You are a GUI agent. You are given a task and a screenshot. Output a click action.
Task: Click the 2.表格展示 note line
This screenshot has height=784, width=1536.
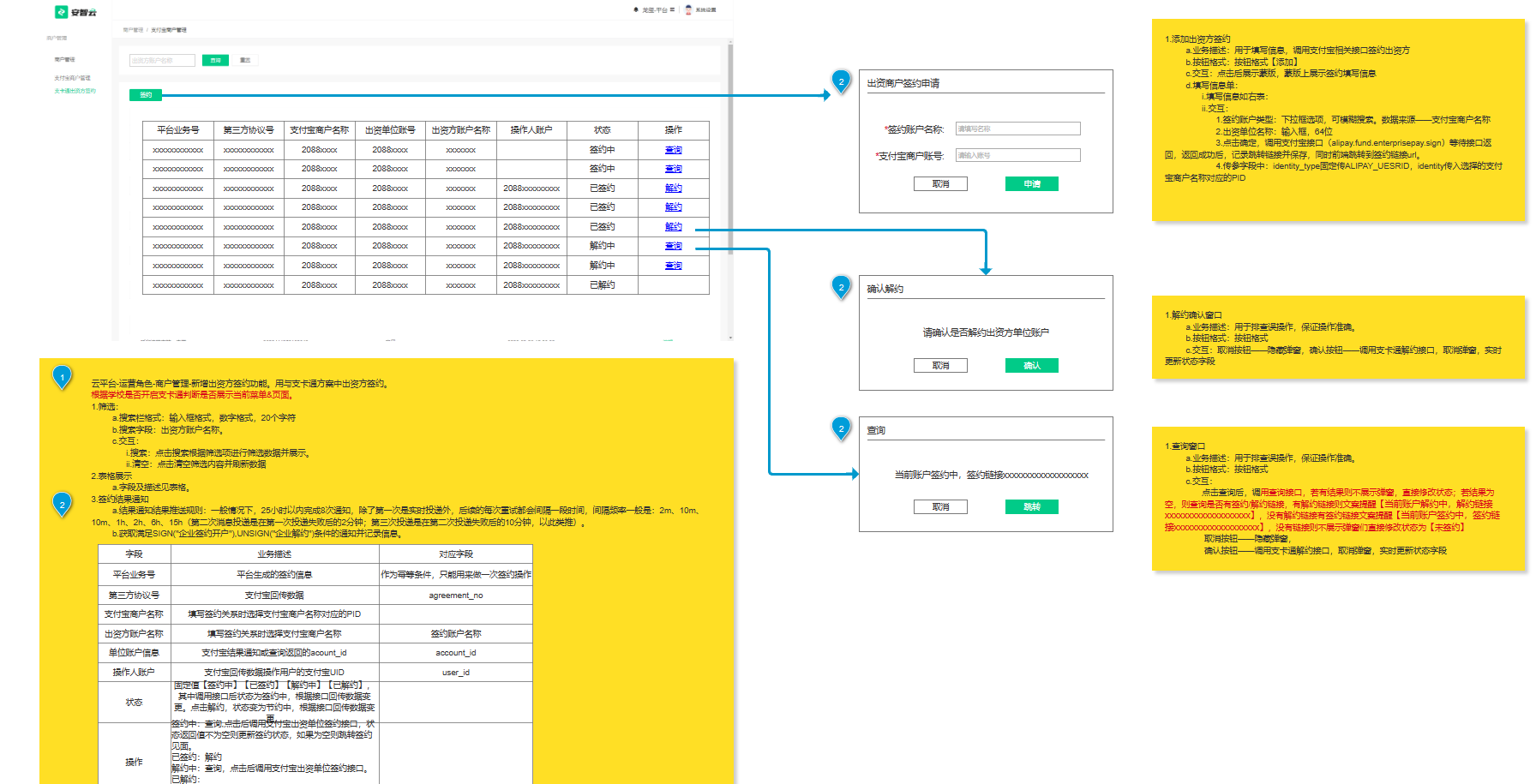click(x=111, y=476)
